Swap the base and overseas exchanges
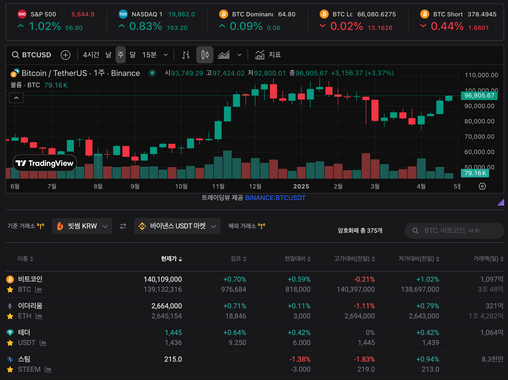This screenshot has width=508, height=380. [x=123, y=226]
